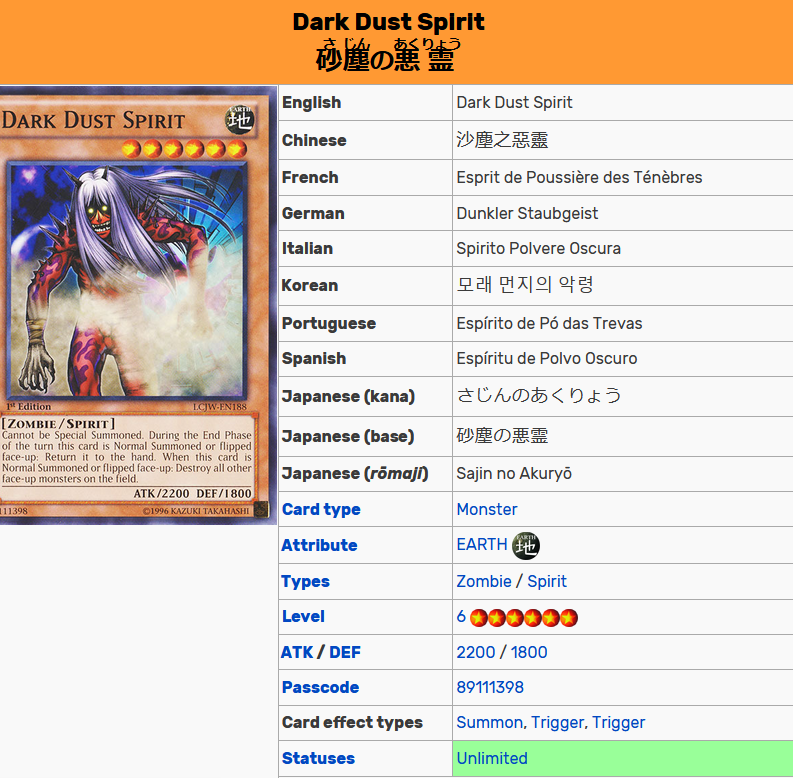Screen dimensions: 793x778
Task: Select the Chinese name 沙塵之惡靈
Action: (502, 140)
